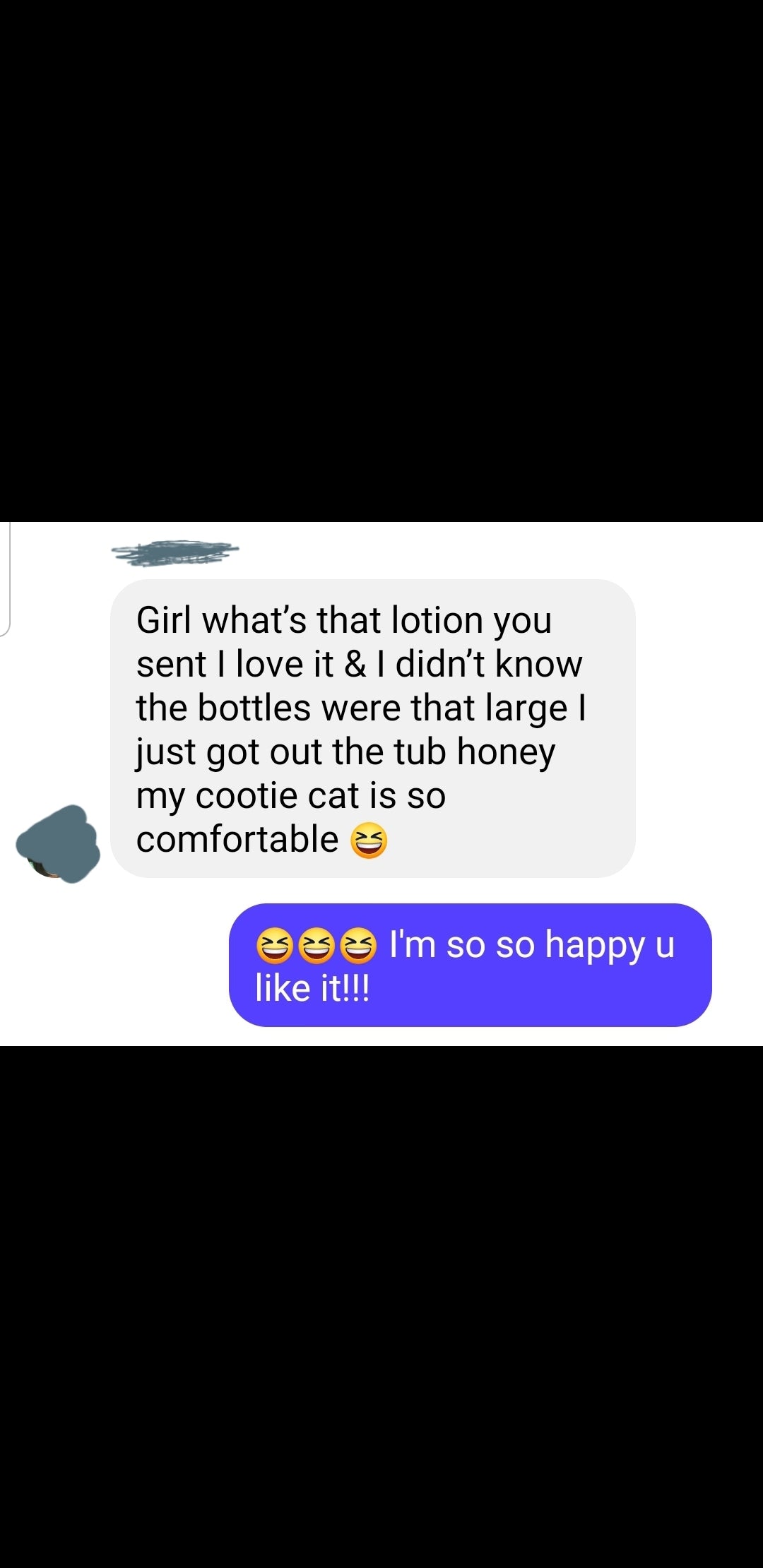The width and height of the screenshot is (763, 1568).
Task: Click the word 'lotion' in received message
Action: pos(437,620)
